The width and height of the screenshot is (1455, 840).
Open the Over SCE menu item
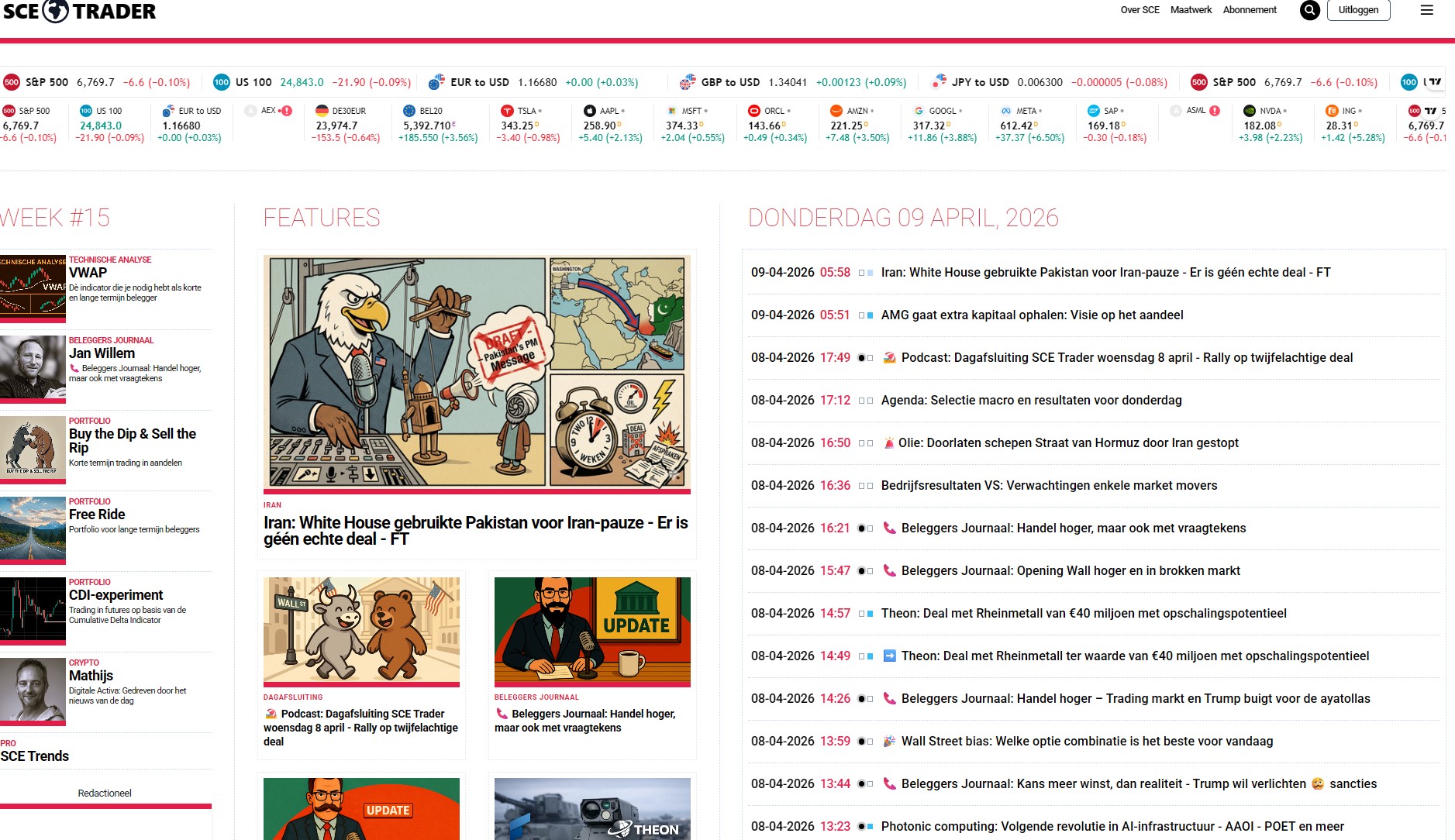[x=1140, y=10]
